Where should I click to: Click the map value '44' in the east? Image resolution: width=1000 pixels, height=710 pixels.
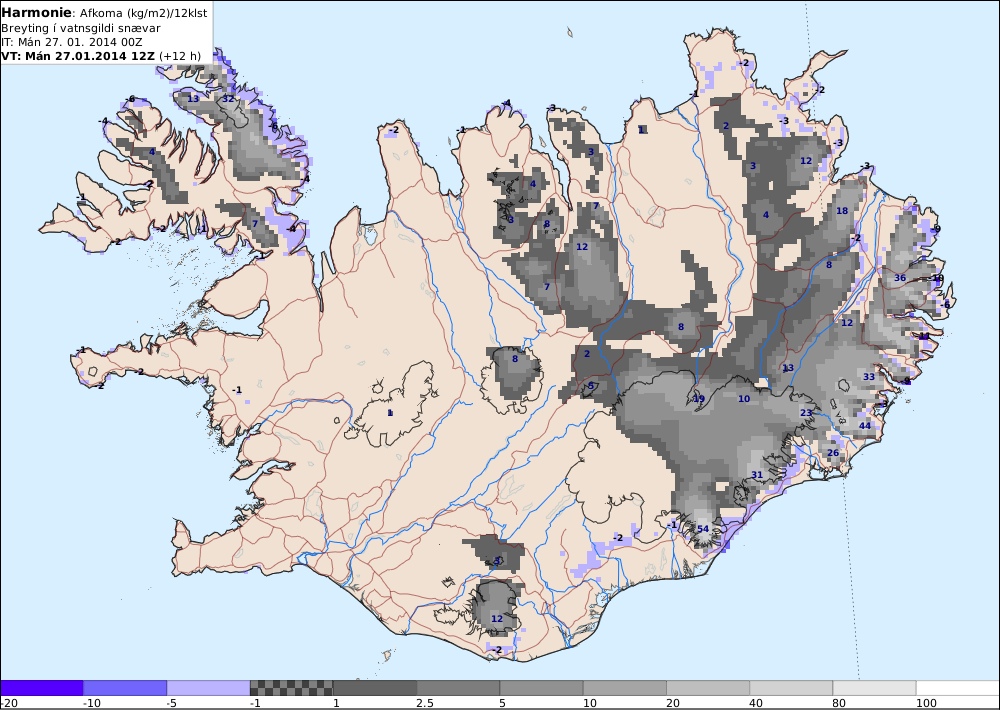(x=865, y=426)
